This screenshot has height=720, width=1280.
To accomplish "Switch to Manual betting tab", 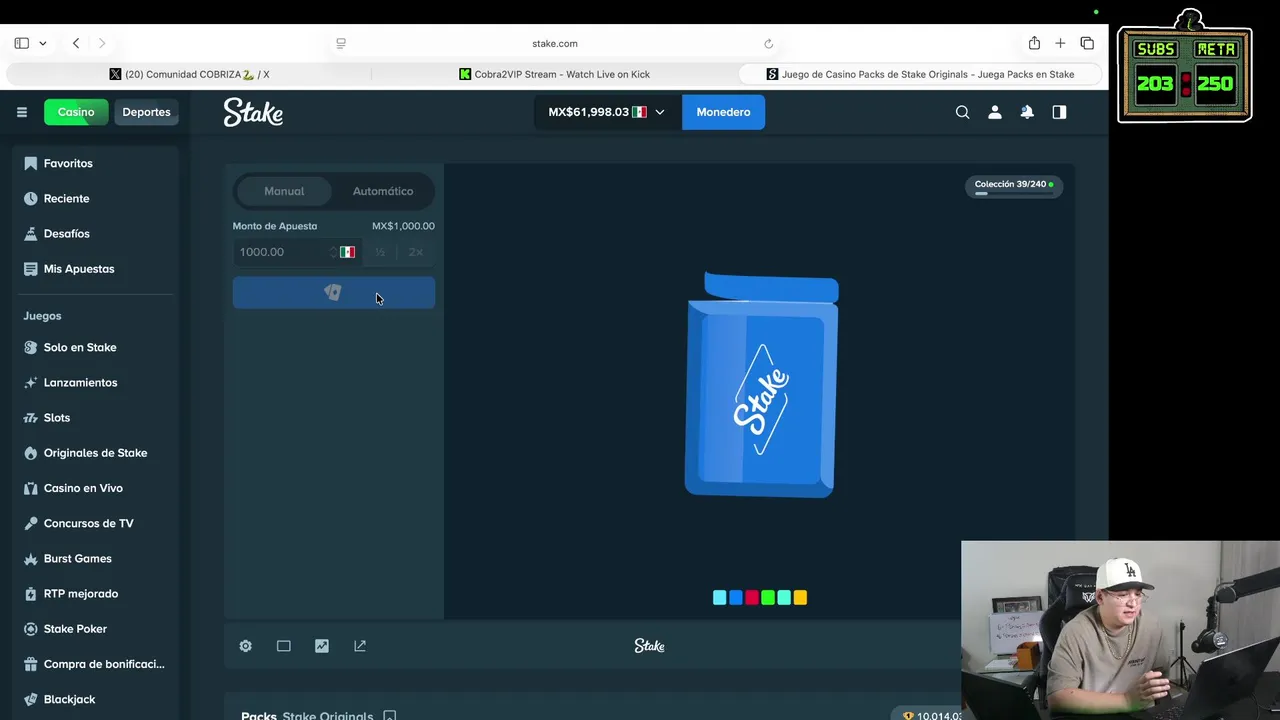I will pyautogui.click(x=284, y=191).
